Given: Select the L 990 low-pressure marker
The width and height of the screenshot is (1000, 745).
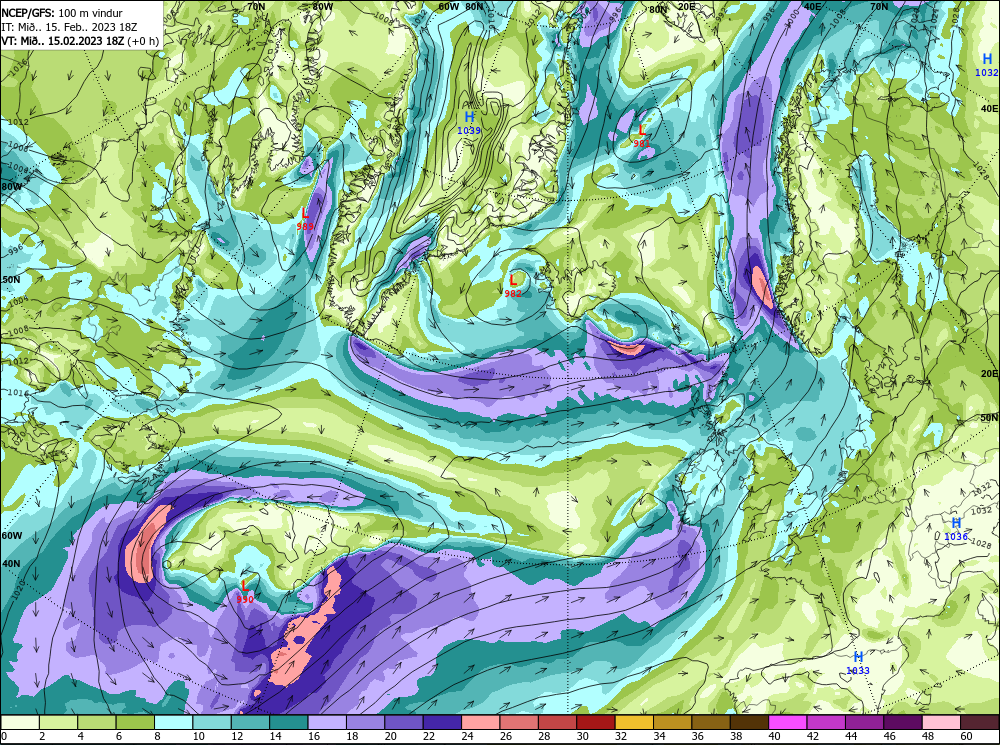Looking at the screenshot, I should [245, 592].
